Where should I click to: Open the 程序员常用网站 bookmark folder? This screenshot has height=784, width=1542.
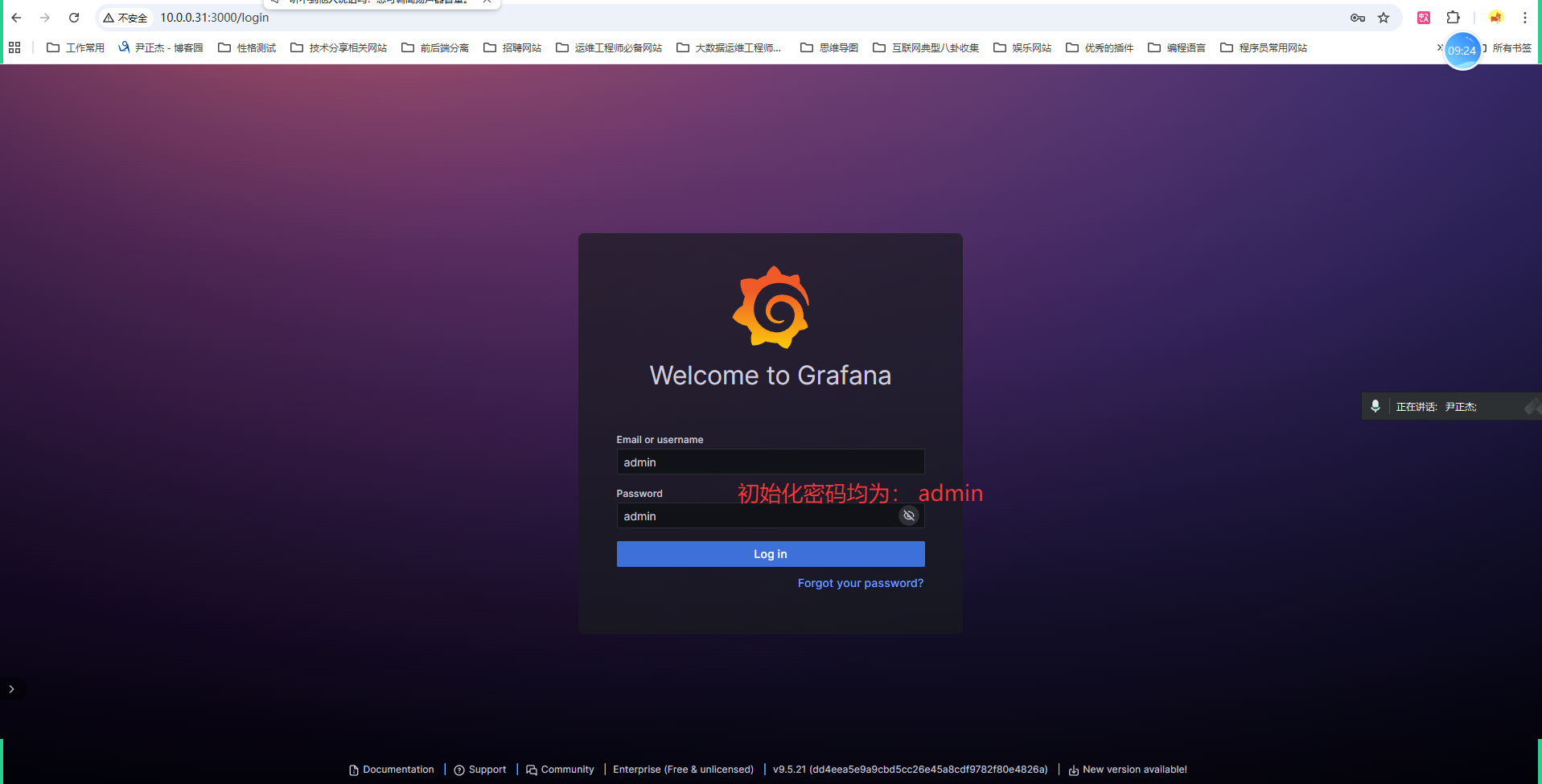point(1264,47)
